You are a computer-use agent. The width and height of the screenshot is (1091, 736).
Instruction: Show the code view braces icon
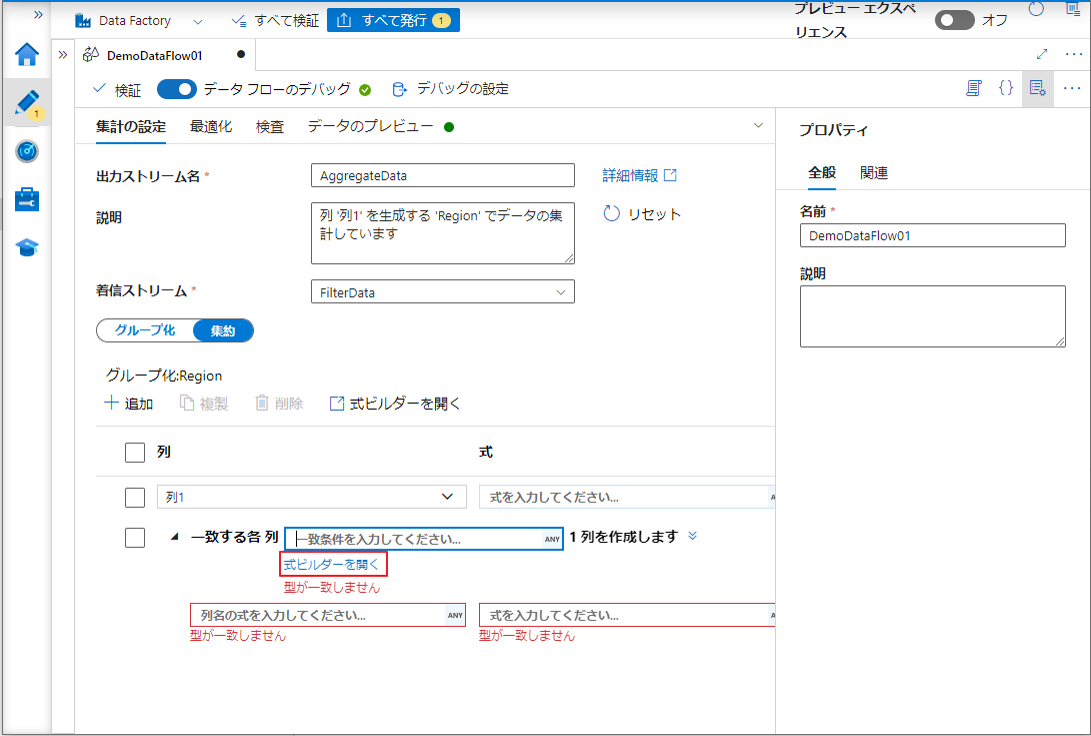tap(1006, 88)
